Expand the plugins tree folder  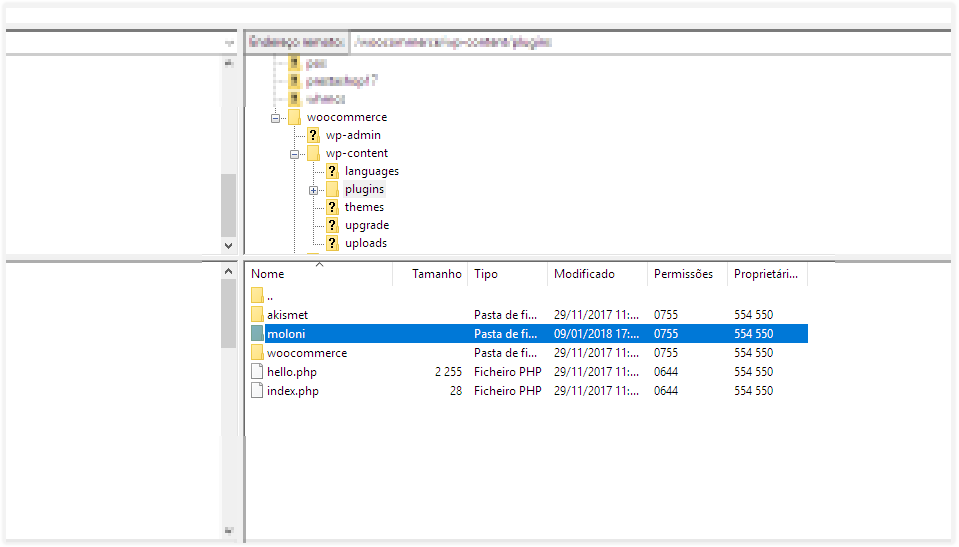click(313, 190)
